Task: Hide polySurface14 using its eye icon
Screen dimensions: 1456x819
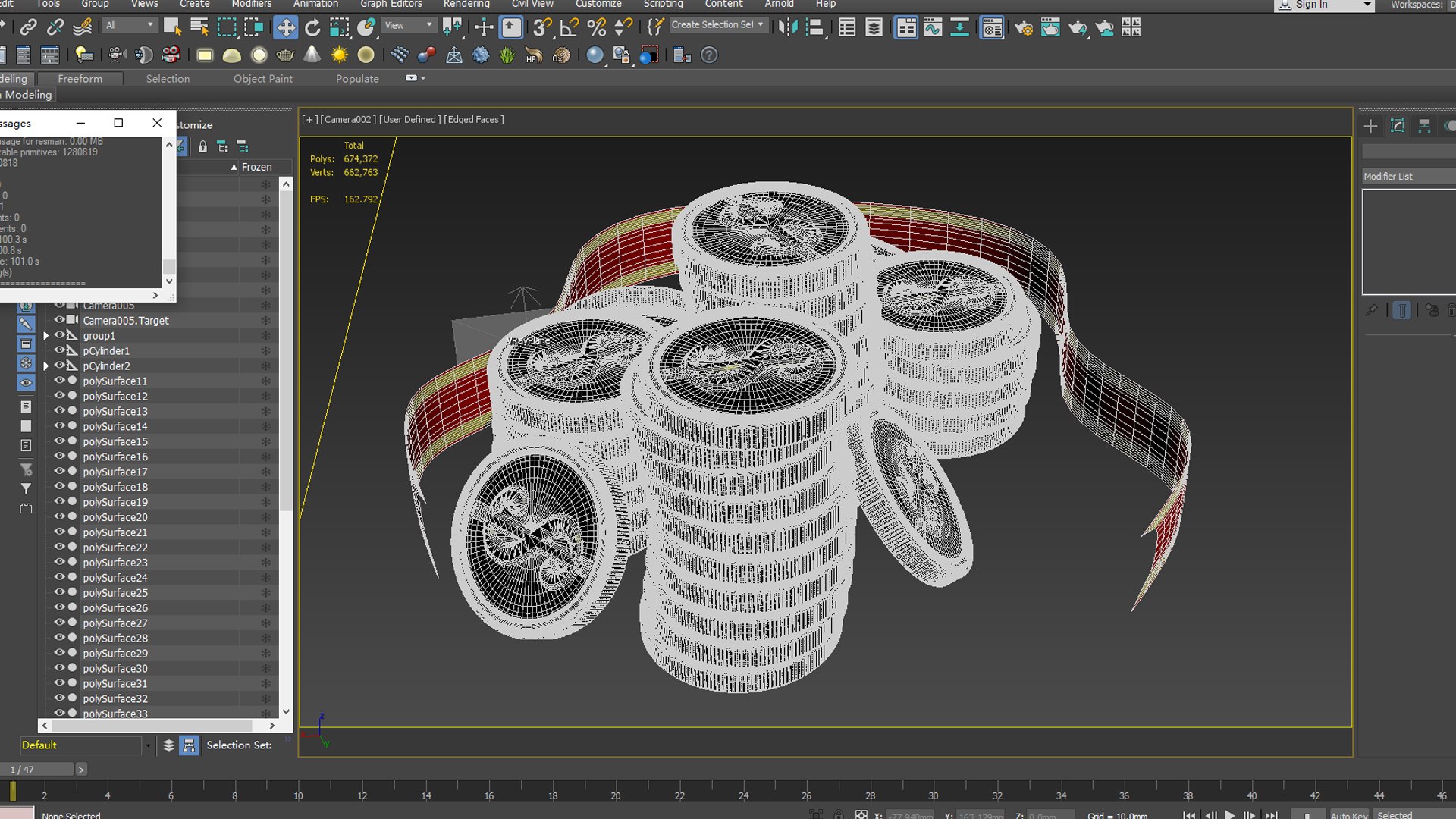Action: [59, 426]
